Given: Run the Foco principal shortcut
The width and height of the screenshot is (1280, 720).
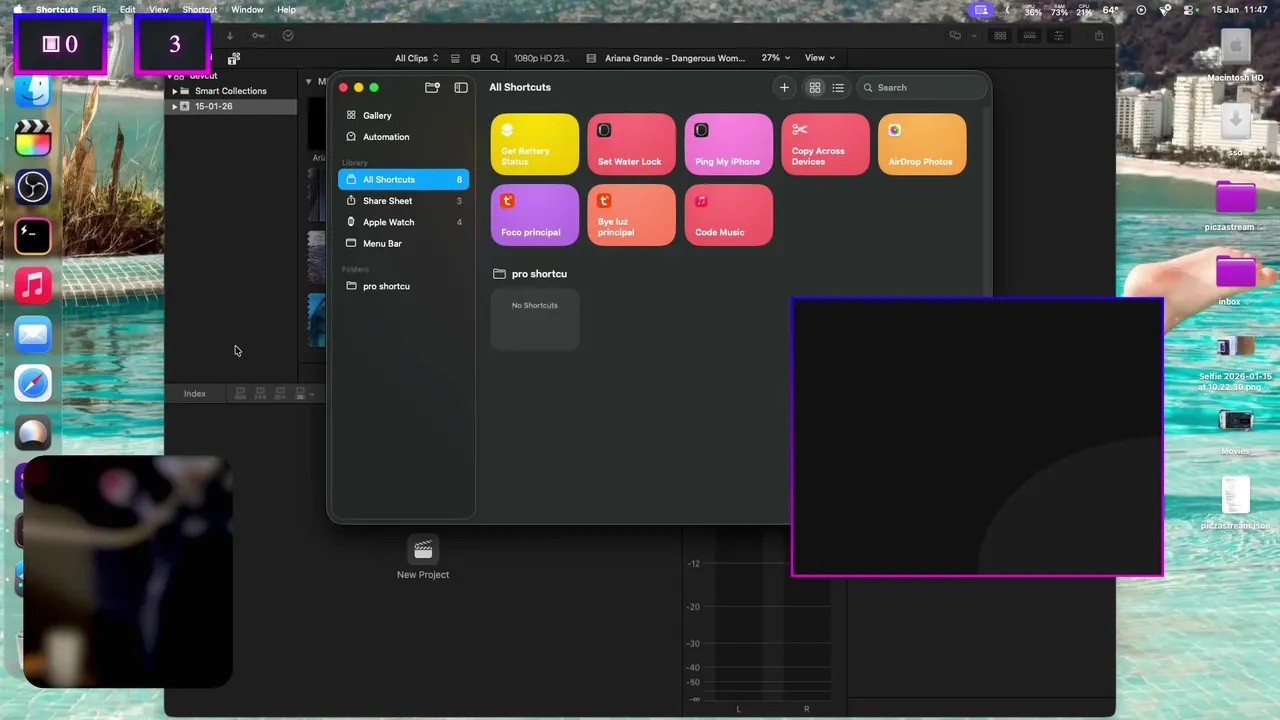Looking at the screenshot, I should (535, 215).
